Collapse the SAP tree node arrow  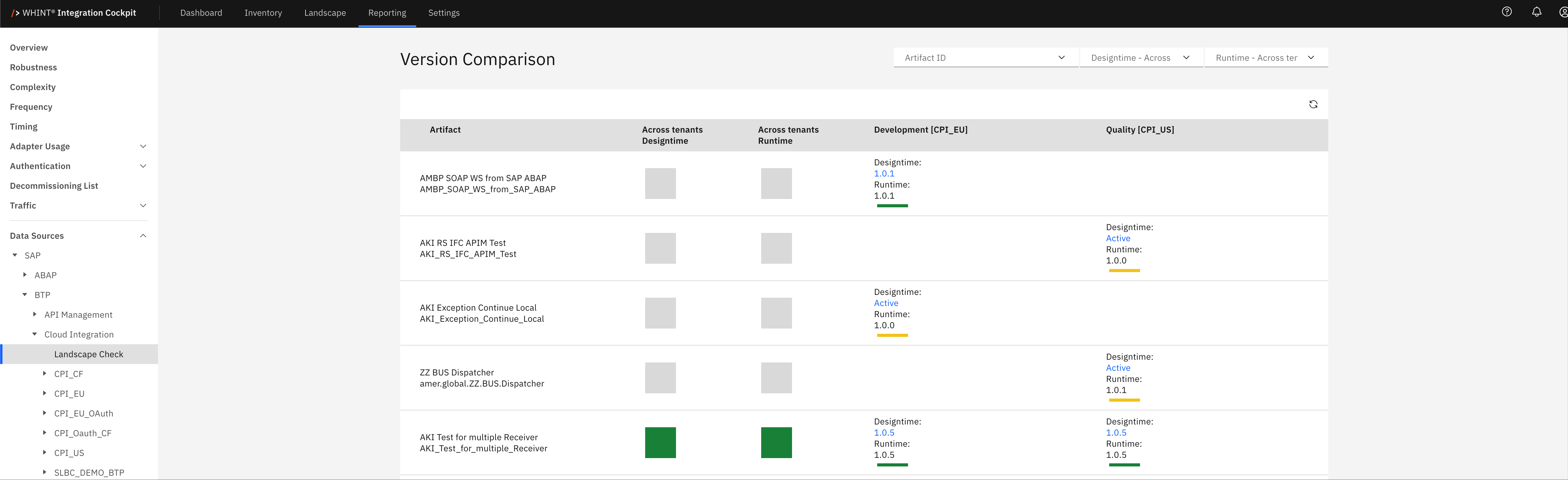(x=15, y=255)
